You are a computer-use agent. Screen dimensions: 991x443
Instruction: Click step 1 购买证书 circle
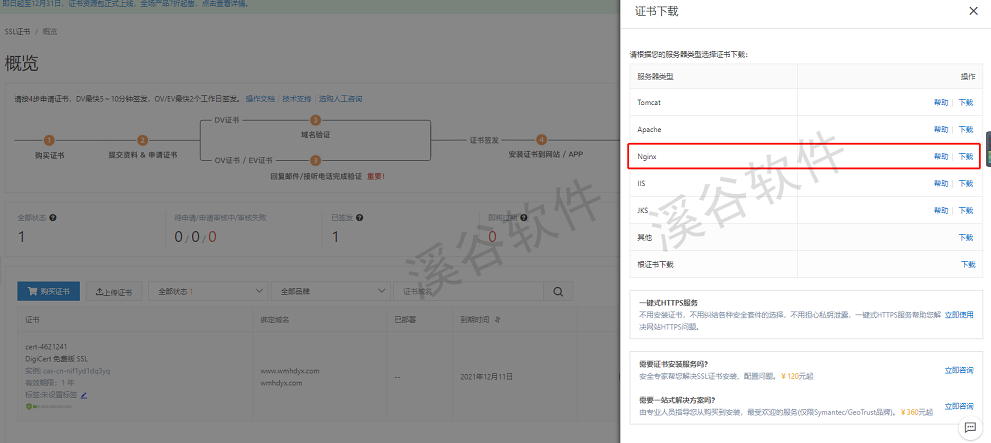pos(49,140)
